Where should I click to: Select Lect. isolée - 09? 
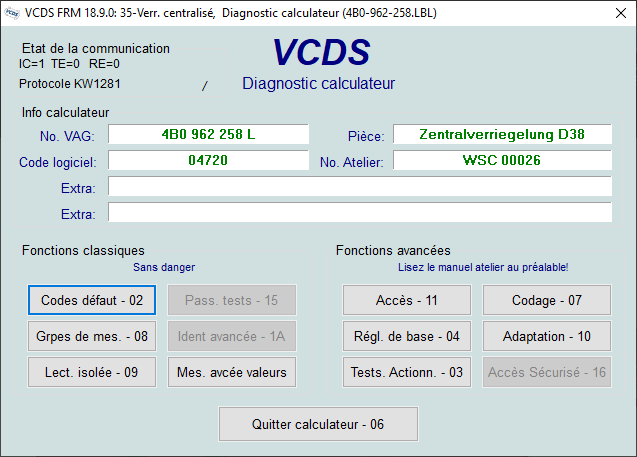92,372
